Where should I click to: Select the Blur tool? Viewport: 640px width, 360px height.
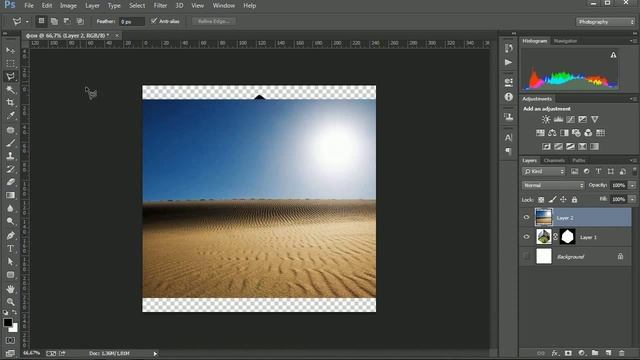click(x=11, y=208)
